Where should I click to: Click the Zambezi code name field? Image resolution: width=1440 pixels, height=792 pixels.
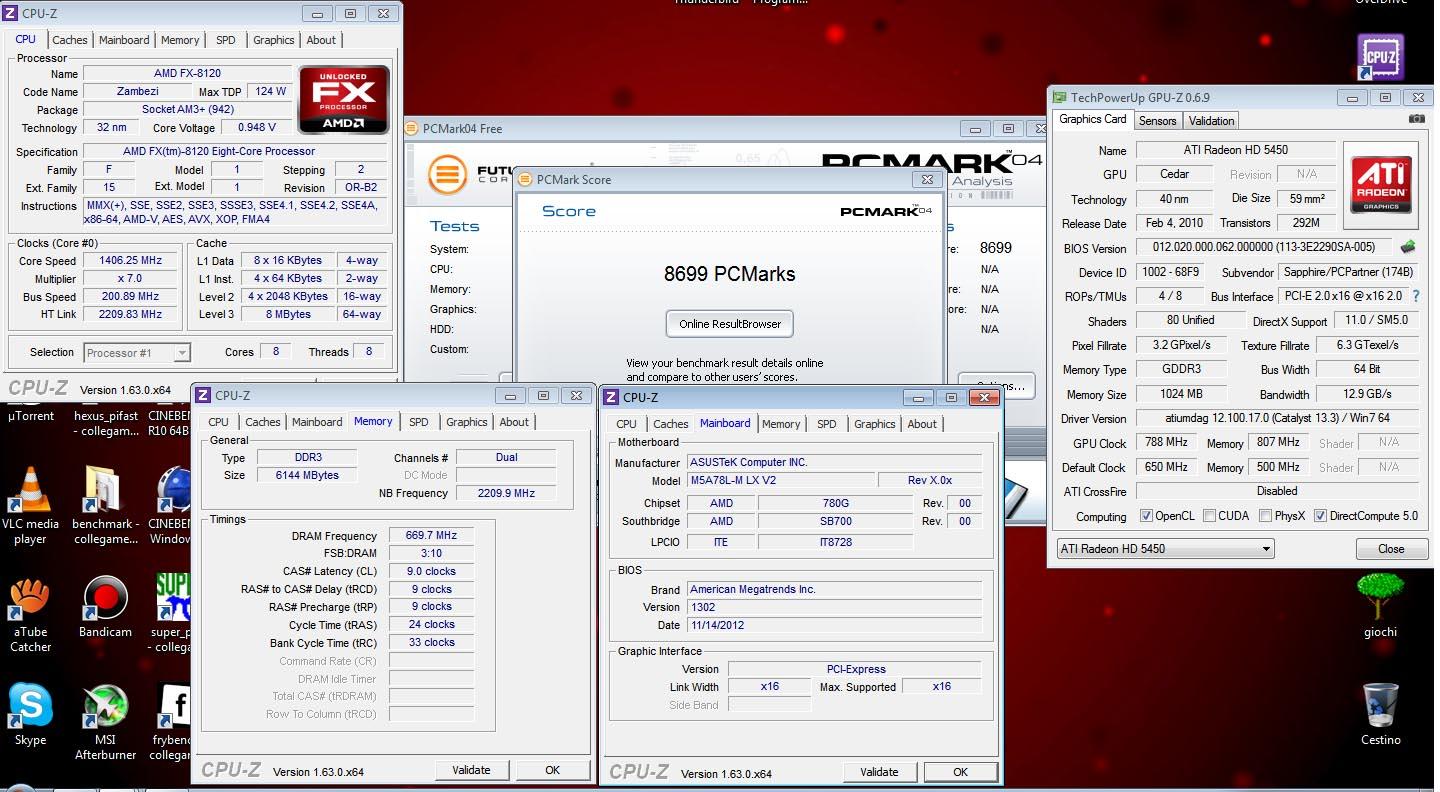(137, 91)
